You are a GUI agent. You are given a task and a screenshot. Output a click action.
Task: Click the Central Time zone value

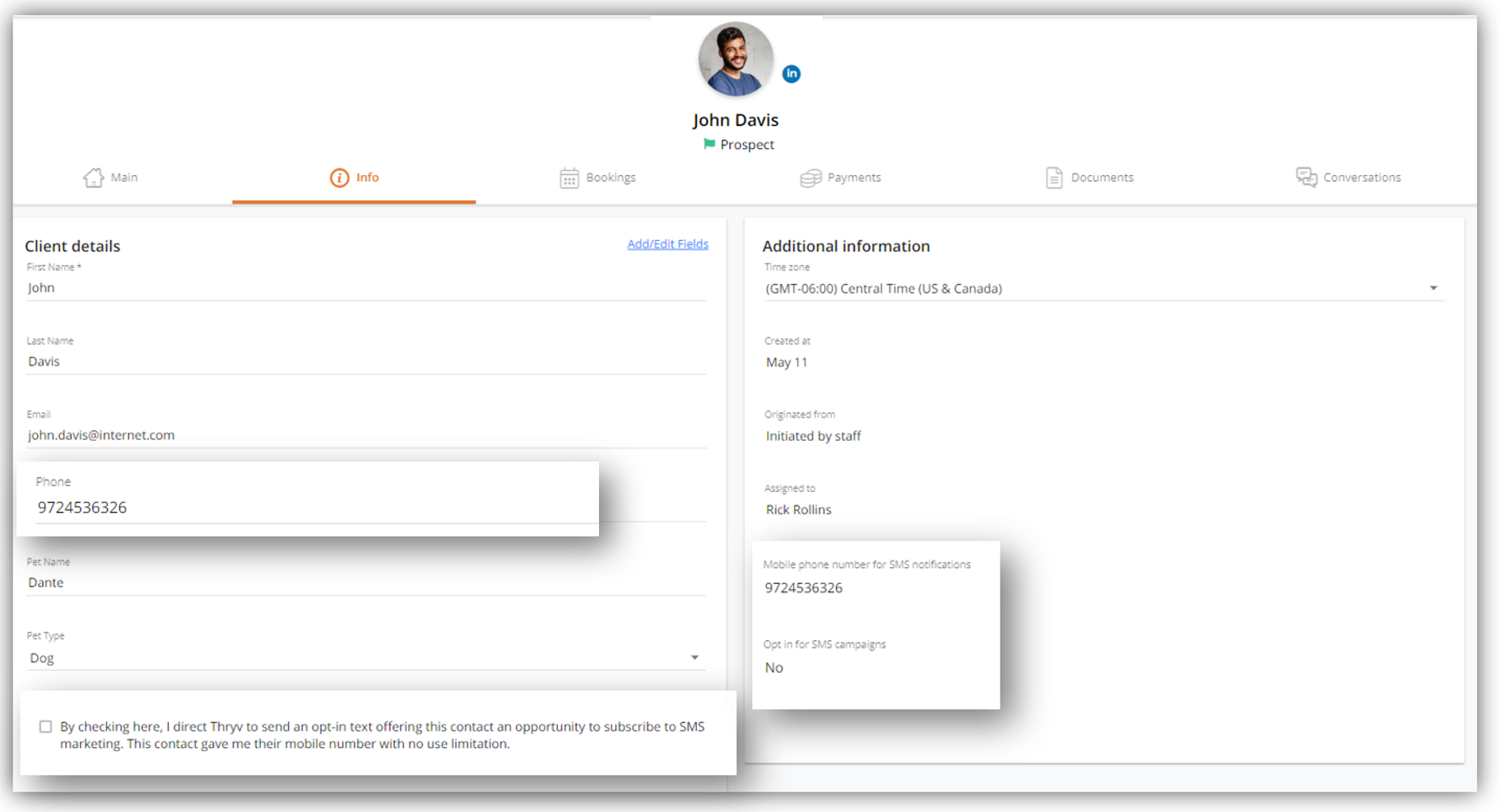[x=884, y=289]
